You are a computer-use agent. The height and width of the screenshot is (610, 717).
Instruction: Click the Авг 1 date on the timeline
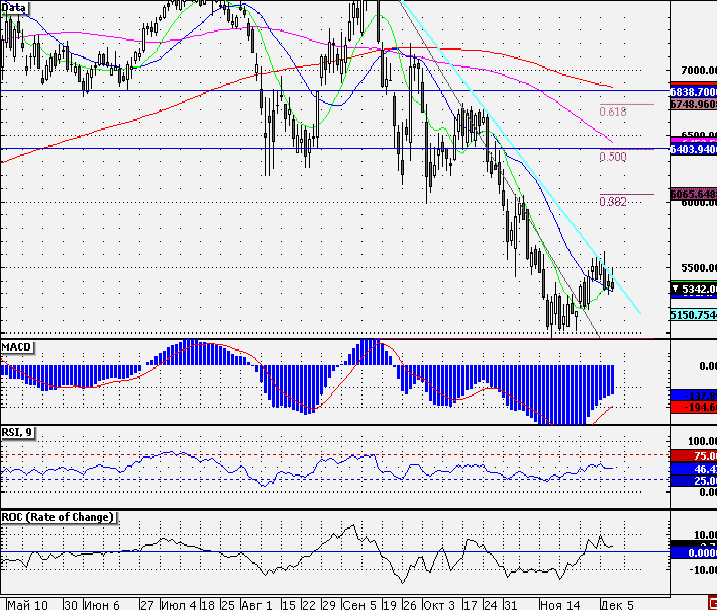click(x=257, y=605)
